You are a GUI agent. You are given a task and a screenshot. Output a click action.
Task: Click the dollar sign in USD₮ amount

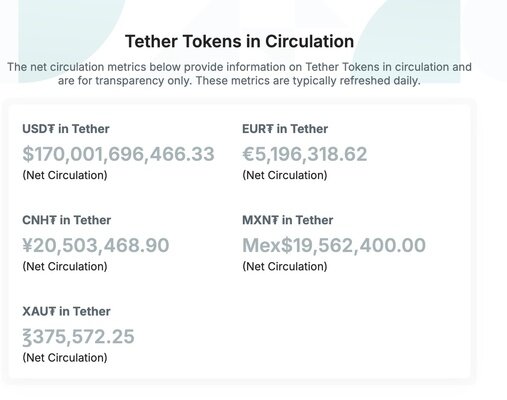pyautogui.click(x=28, y=154)
